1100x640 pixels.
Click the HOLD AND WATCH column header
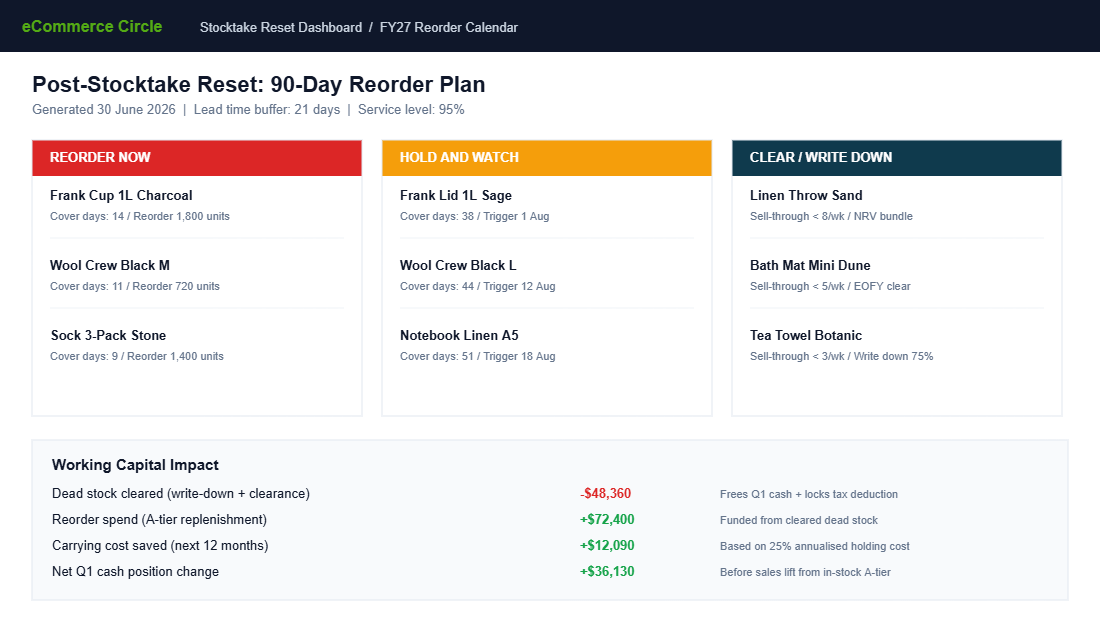pyautogui.click(x=547, y=158)
